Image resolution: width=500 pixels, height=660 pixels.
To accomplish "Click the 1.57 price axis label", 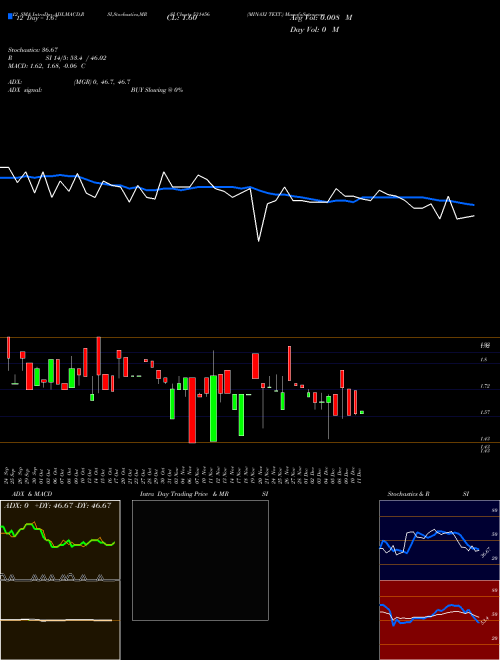I will 485,412.
